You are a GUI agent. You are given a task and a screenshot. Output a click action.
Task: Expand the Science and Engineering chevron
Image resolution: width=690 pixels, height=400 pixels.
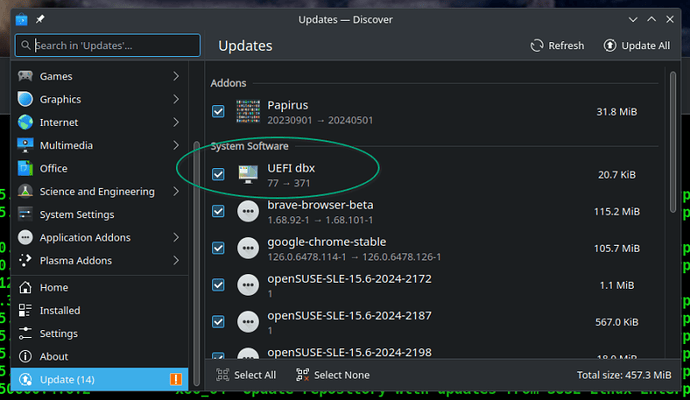[175, 191]
